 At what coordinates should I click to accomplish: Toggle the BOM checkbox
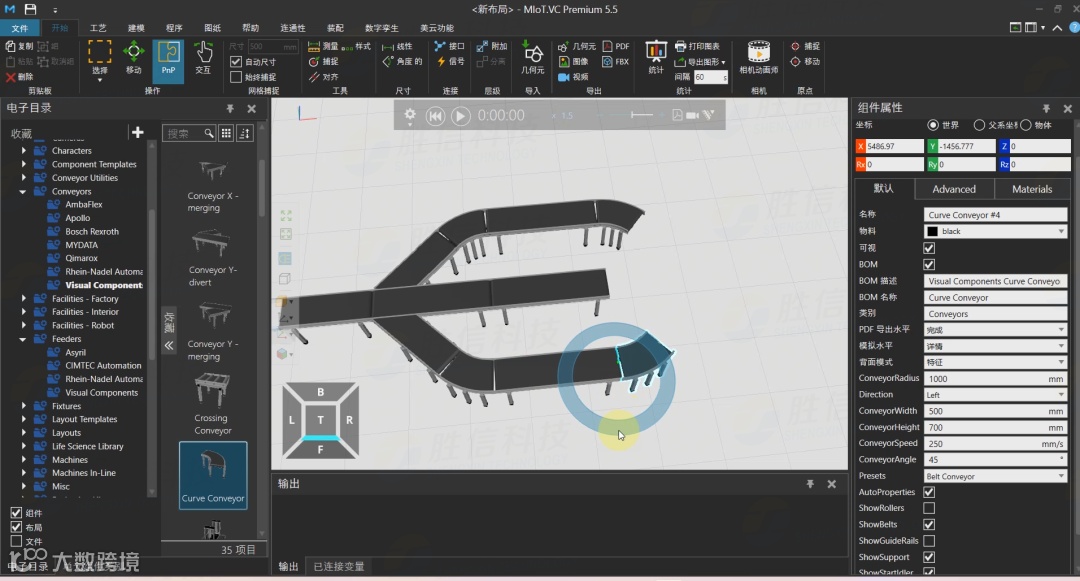click(929, 264)
